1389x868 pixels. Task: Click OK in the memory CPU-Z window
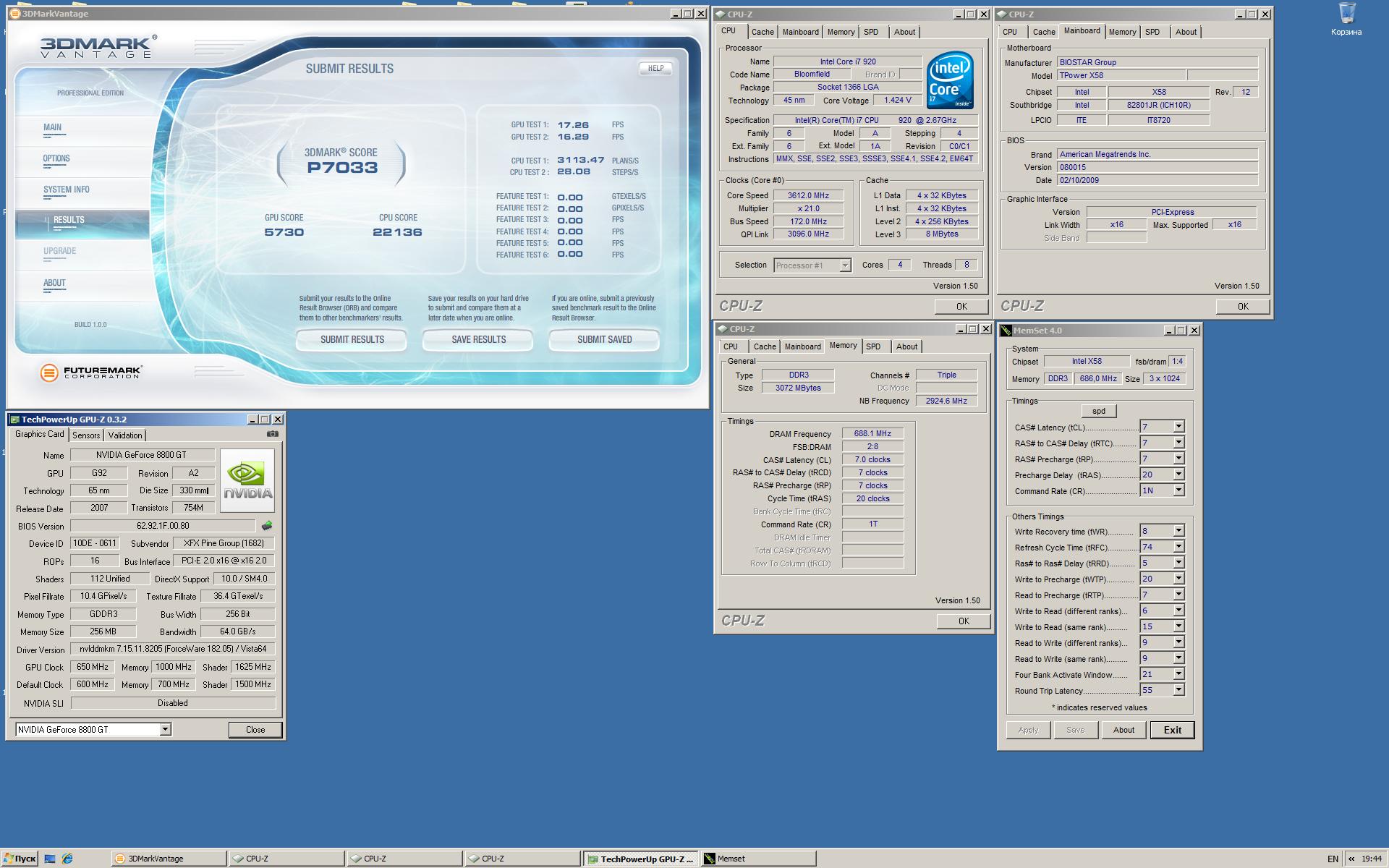[964, 621]
